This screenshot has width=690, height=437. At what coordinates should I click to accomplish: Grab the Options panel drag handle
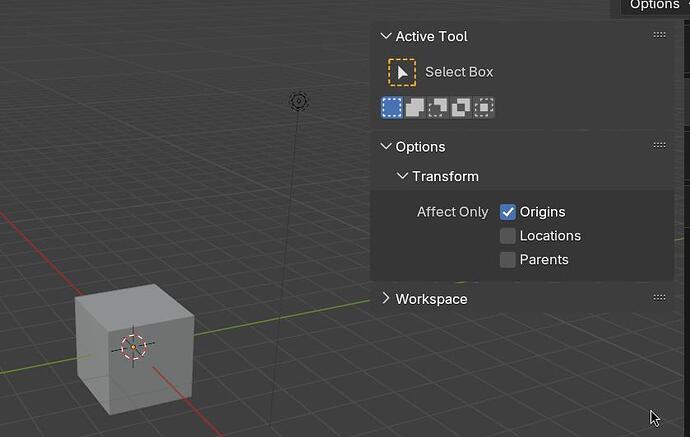point(659,146)
